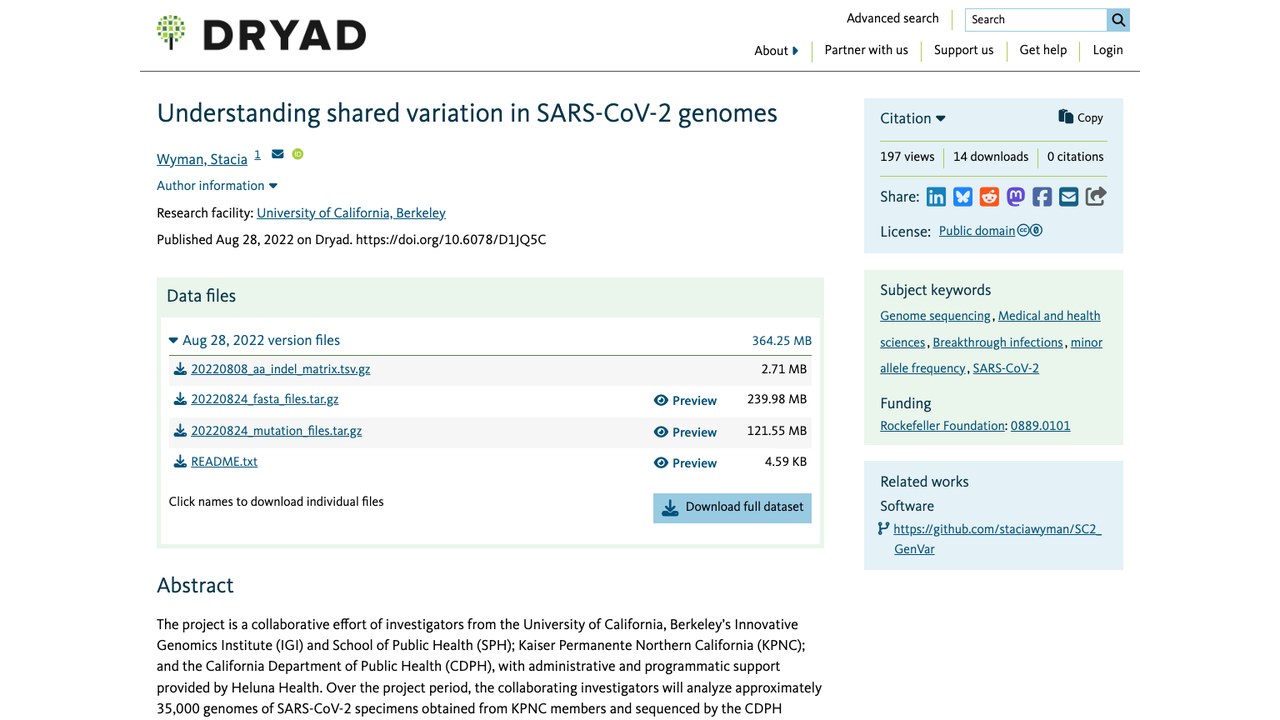Expand the Citation dropdown

pos(912,118)
